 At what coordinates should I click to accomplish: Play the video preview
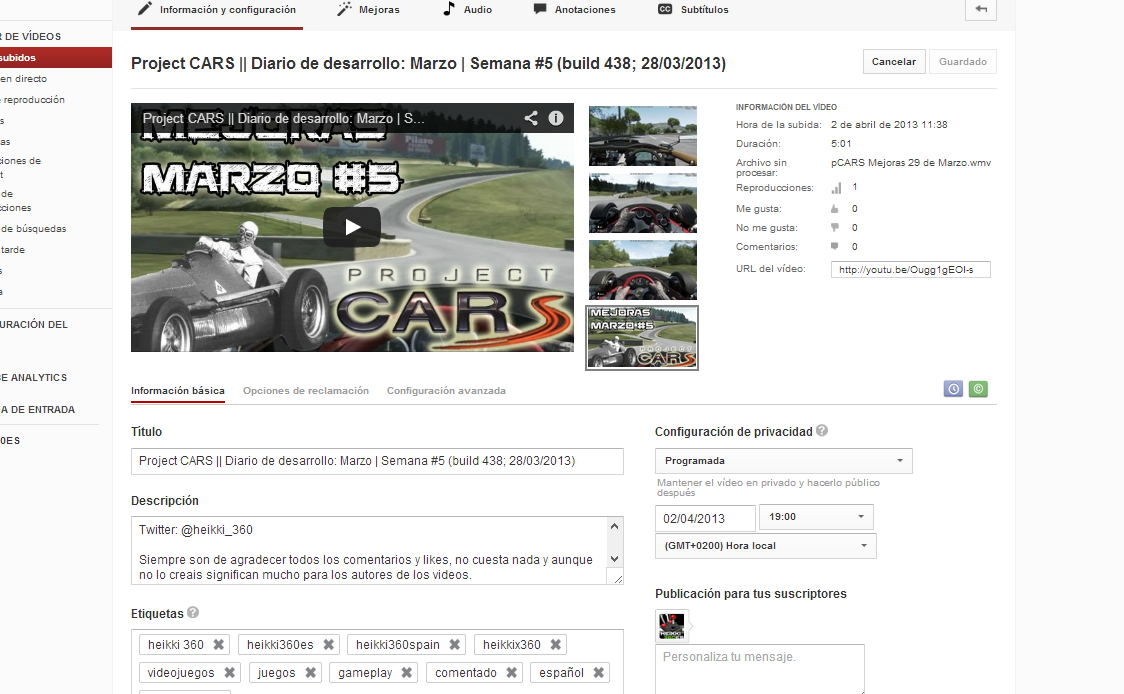352,227
